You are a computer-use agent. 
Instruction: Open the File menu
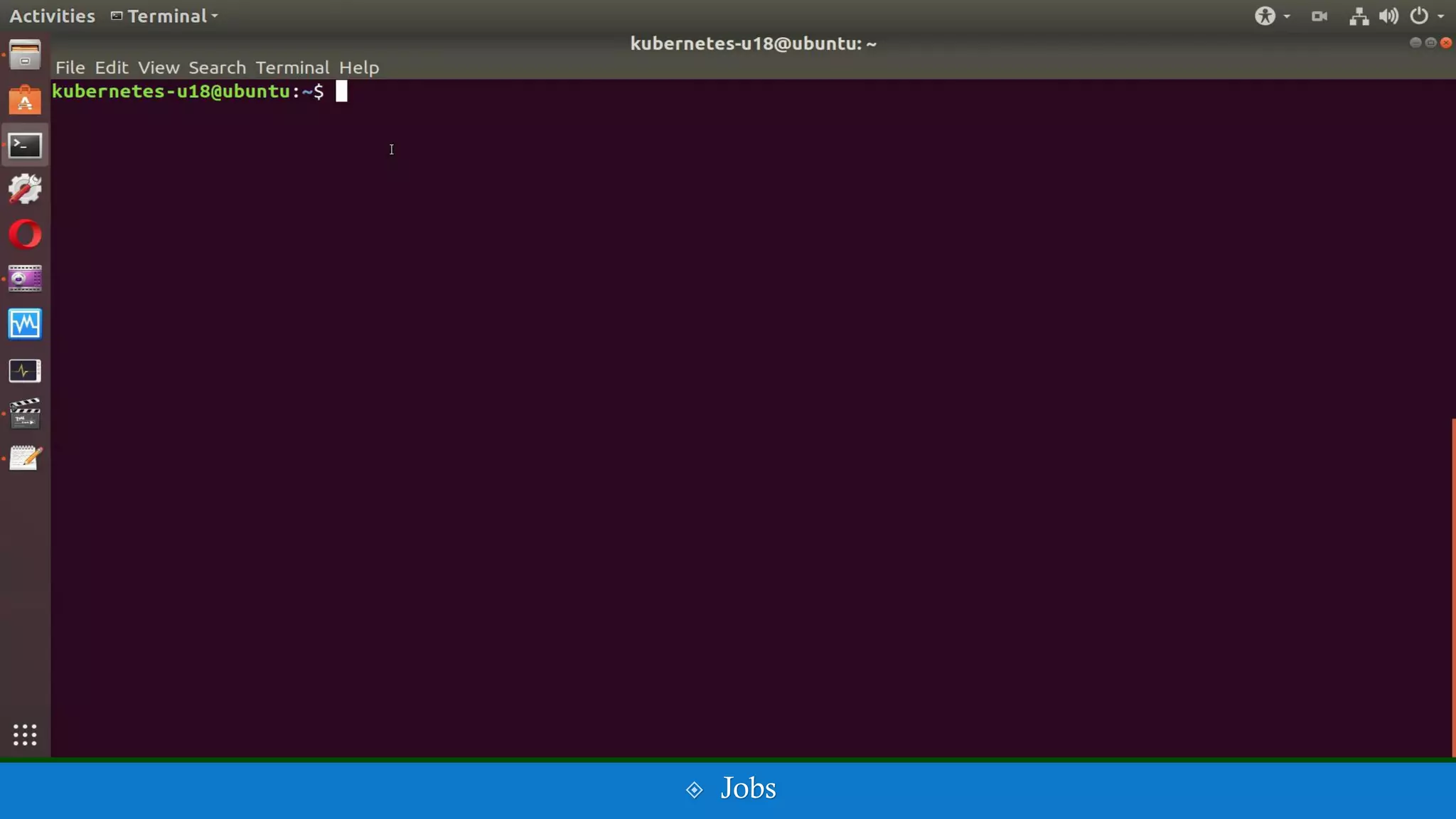tap(70, 68)
